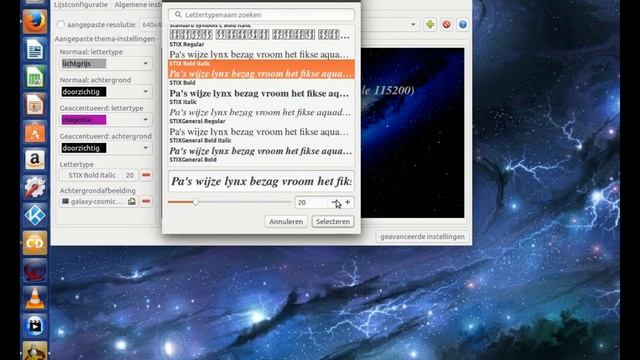The width and height of the screenshot is (640, 360).
Task: Decrease font size with minus stepper
Action: point(335,202)
